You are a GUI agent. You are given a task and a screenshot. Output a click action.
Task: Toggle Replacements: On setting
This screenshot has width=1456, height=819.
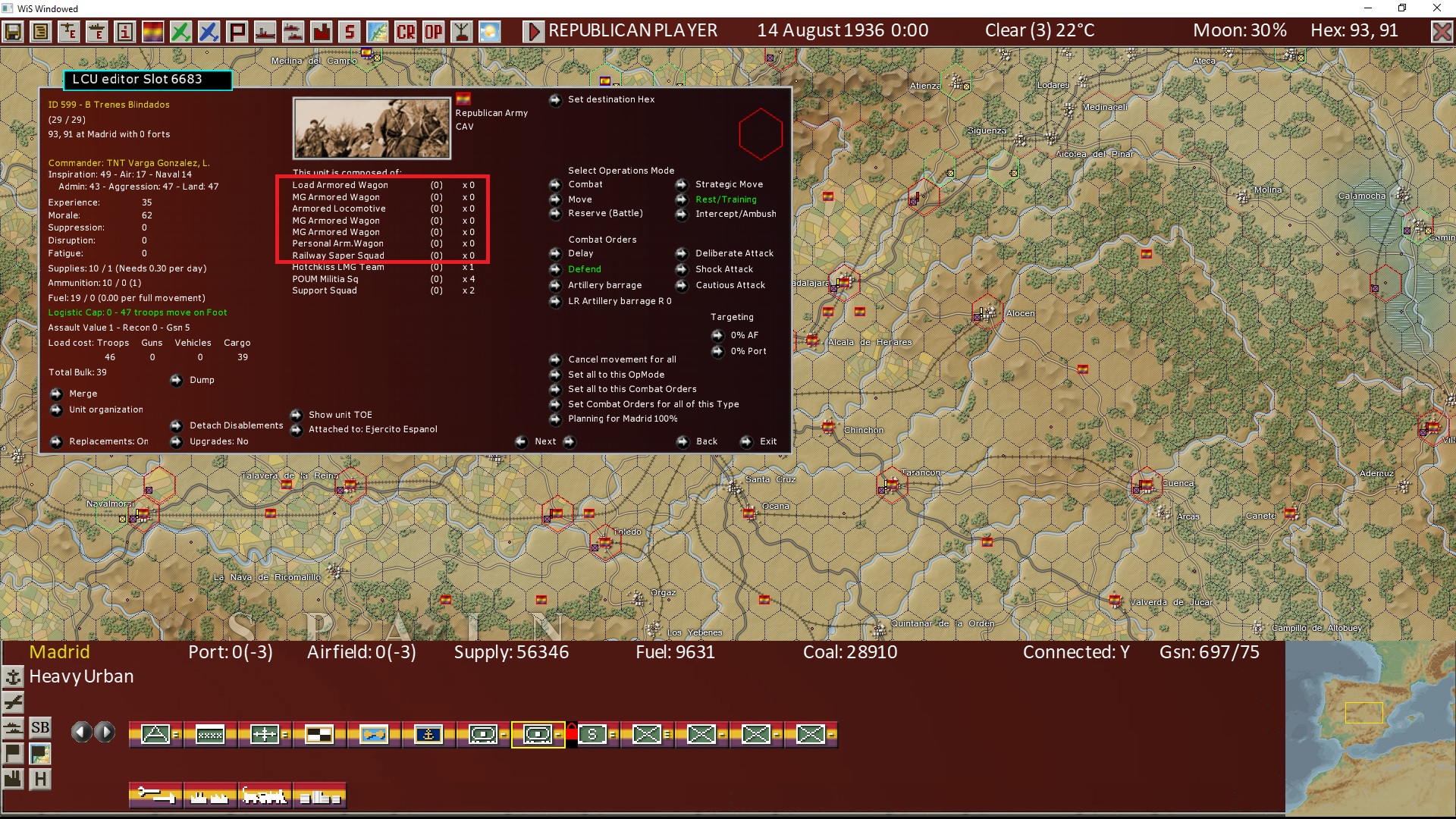tap(56, 441)
